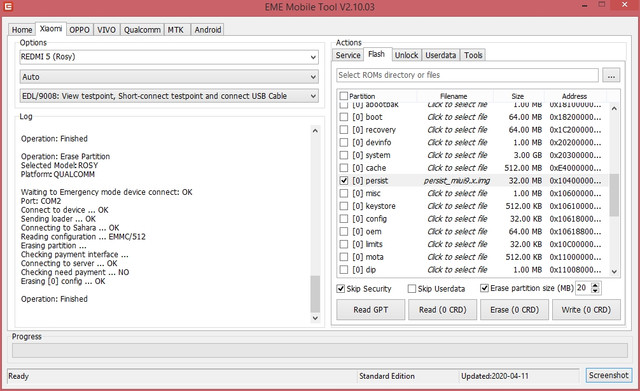The height and width of the screenshot is (391, 640).
Task: Expand the Auto mode dropdown
Action: (169, 77)
